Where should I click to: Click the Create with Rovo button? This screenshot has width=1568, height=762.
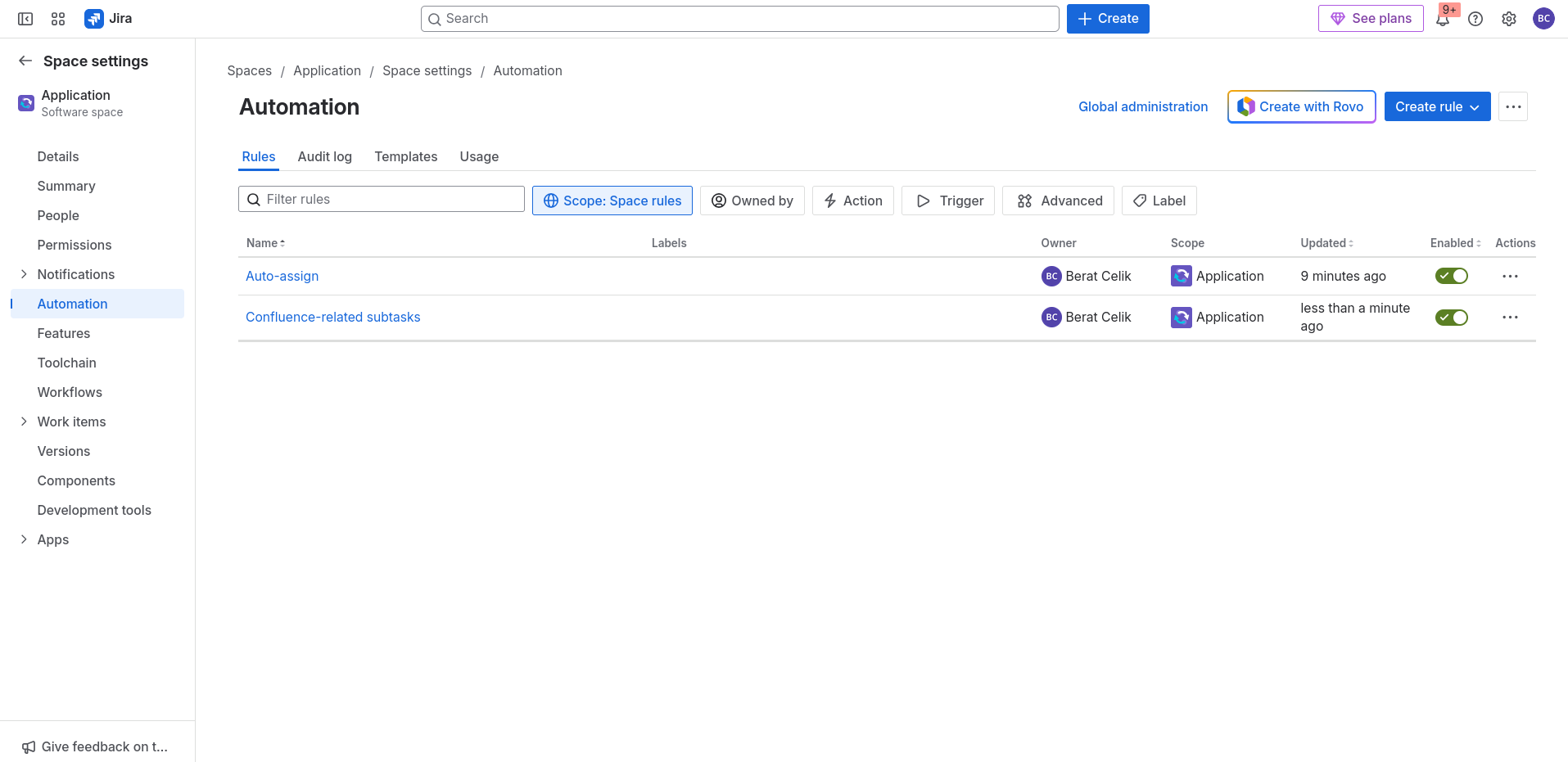(x=1300, y=107)
